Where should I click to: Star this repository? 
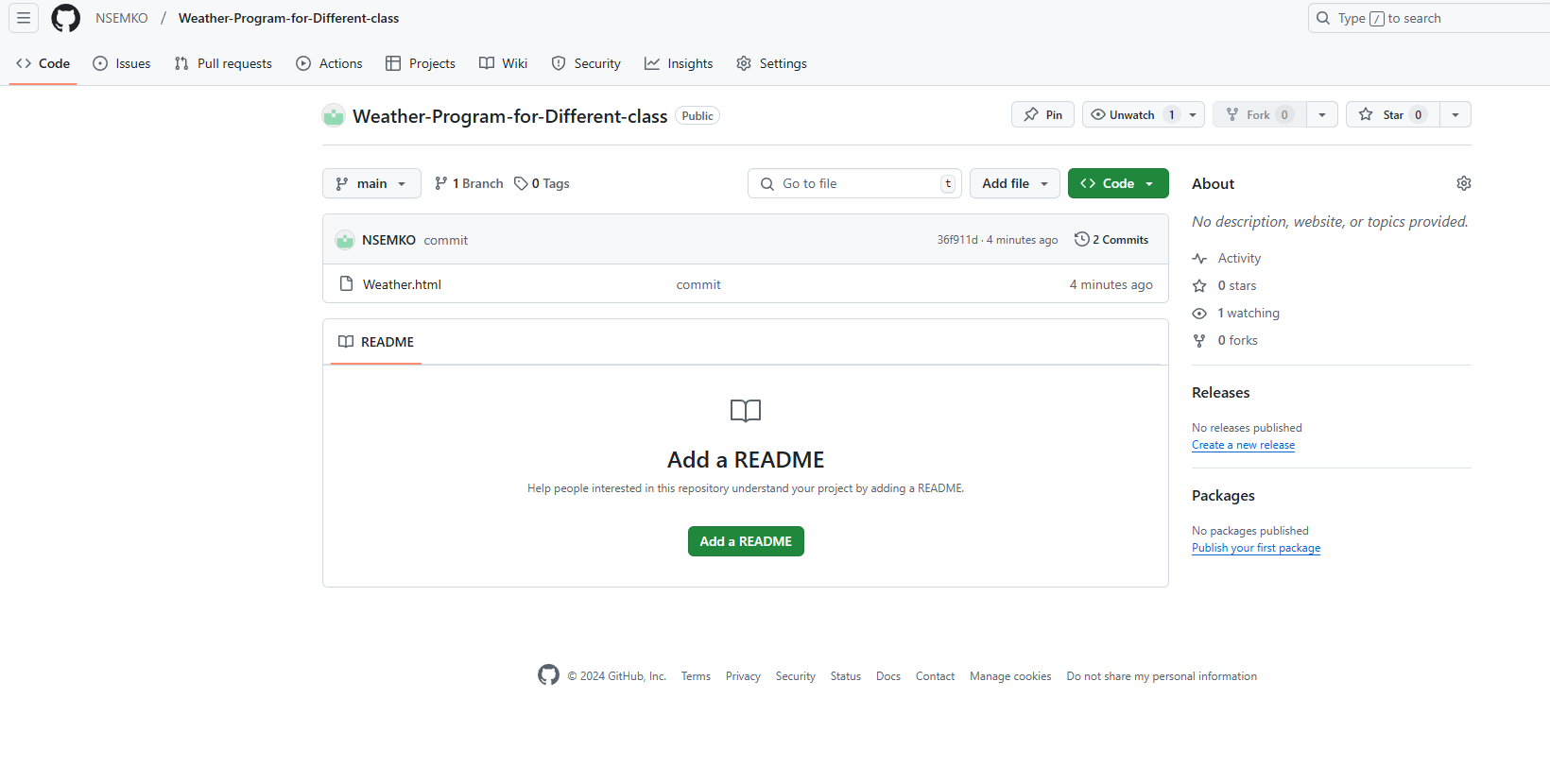(x=1393, y=114)
